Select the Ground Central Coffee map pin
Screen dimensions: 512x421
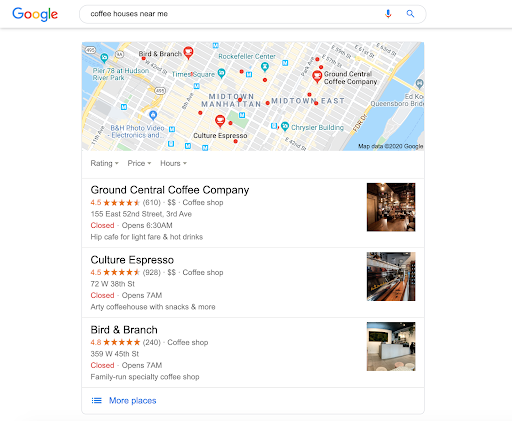(x=317, y=77)
